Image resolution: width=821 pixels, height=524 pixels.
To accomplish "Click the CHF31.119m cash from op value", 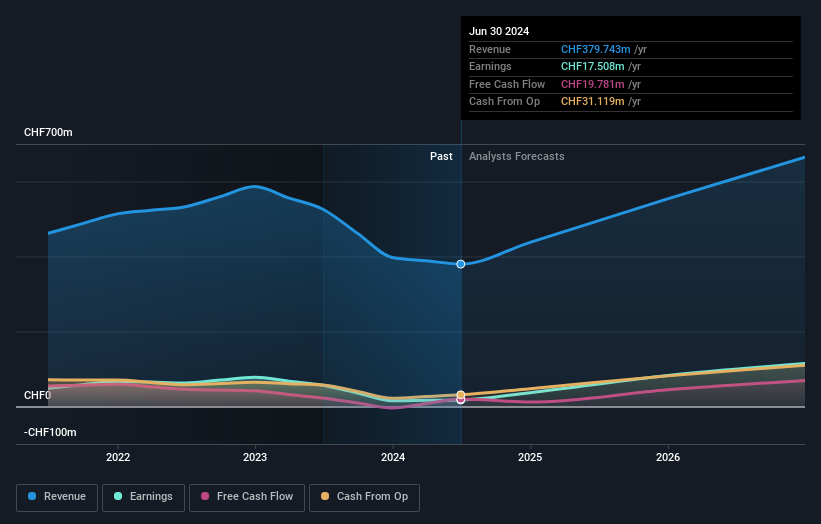I will click(x=593, y=102).
